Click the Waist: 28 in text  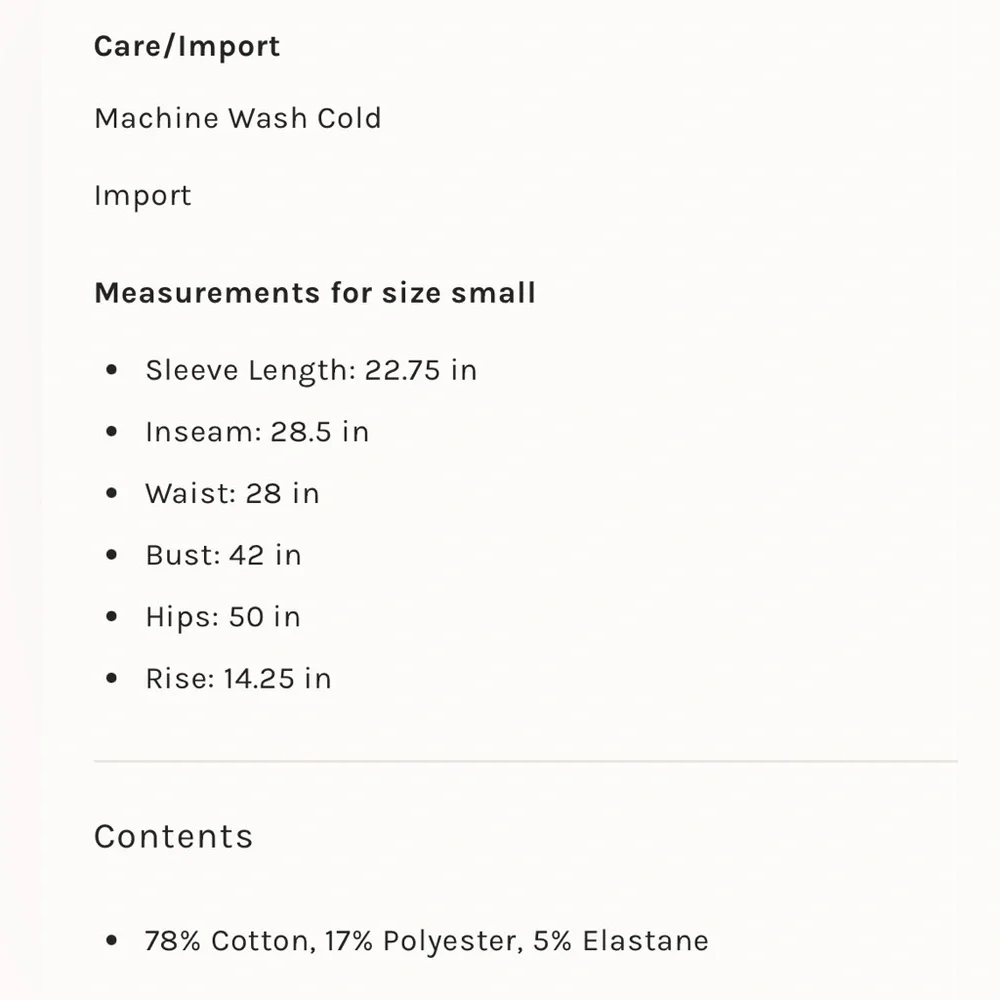(232, 493)
